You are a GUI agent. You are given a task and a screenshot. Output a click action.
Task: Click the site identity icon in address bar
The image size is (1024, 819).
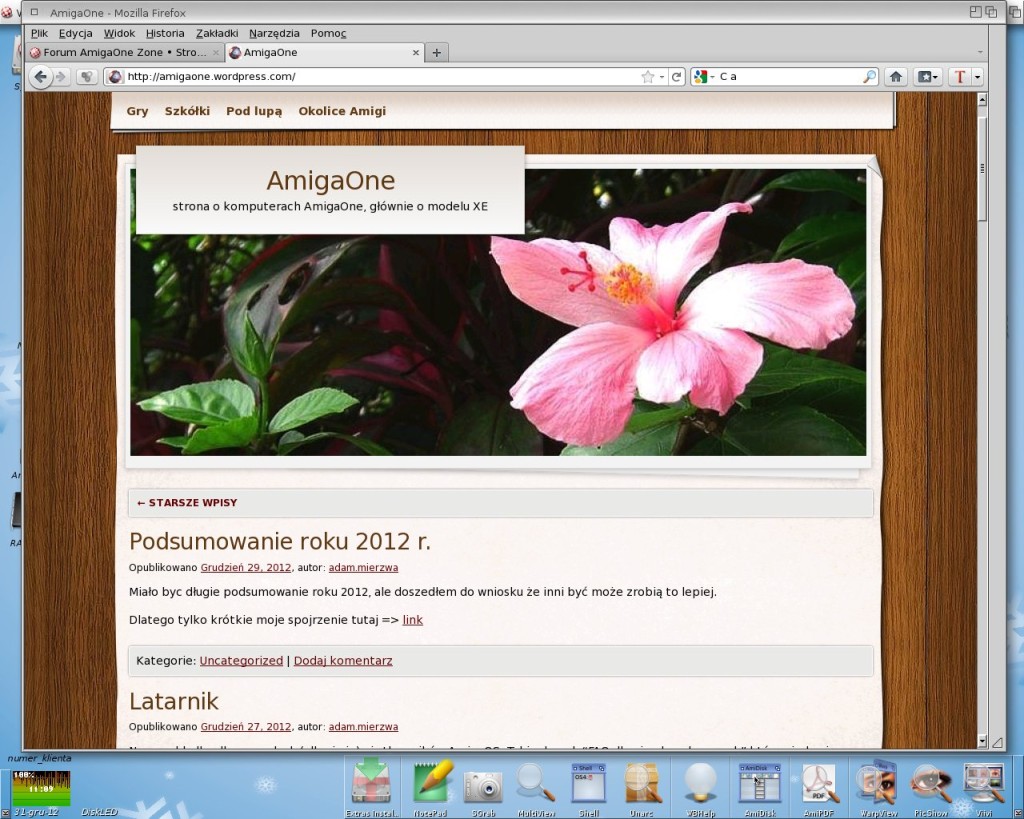[x=115, y=76]
